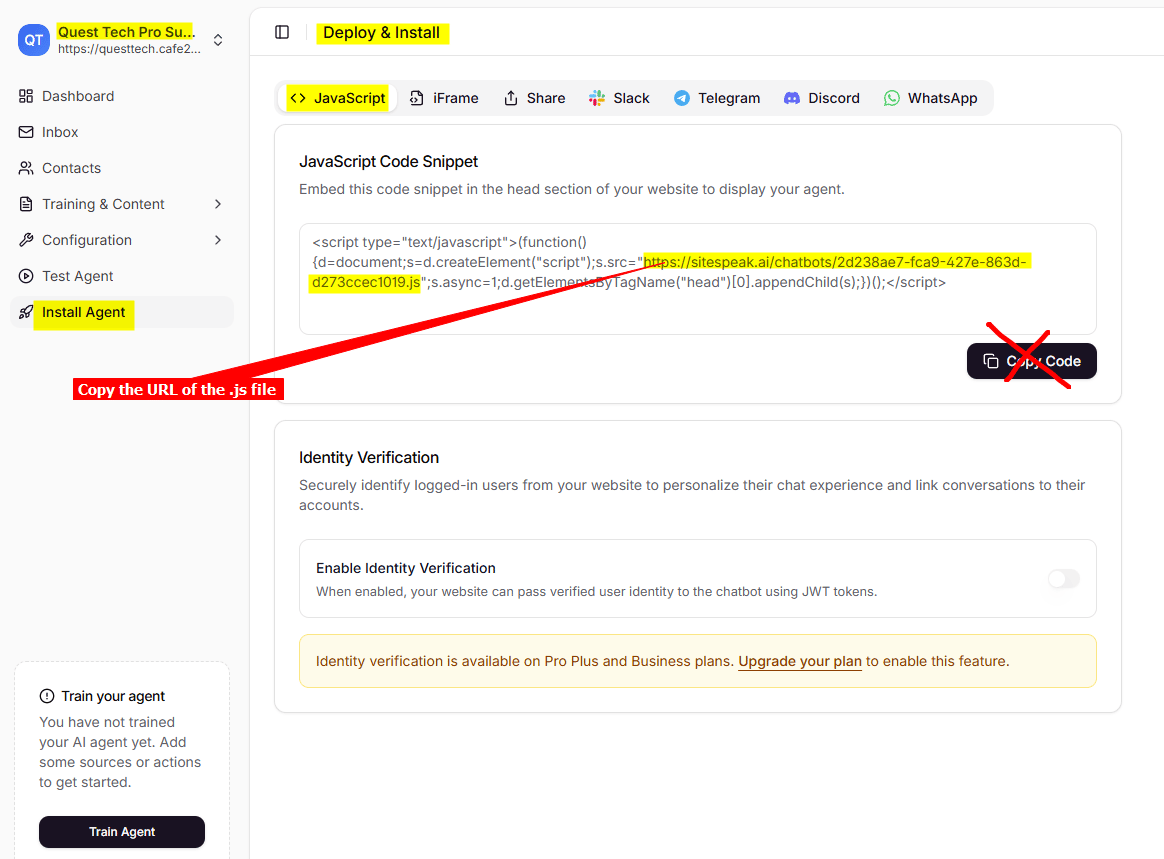Toggle Enable Identity Verification switch

click(1064, 578)
